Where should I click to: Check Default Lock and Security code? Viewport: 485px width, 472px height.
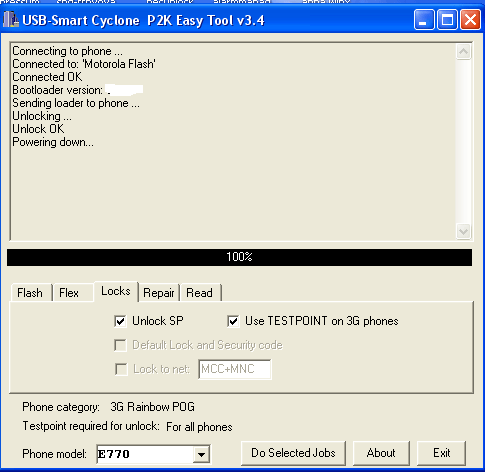120,345
